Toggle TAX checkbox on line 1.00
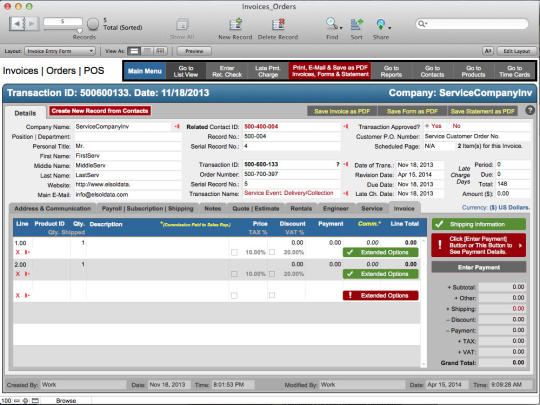 (234, 252)
